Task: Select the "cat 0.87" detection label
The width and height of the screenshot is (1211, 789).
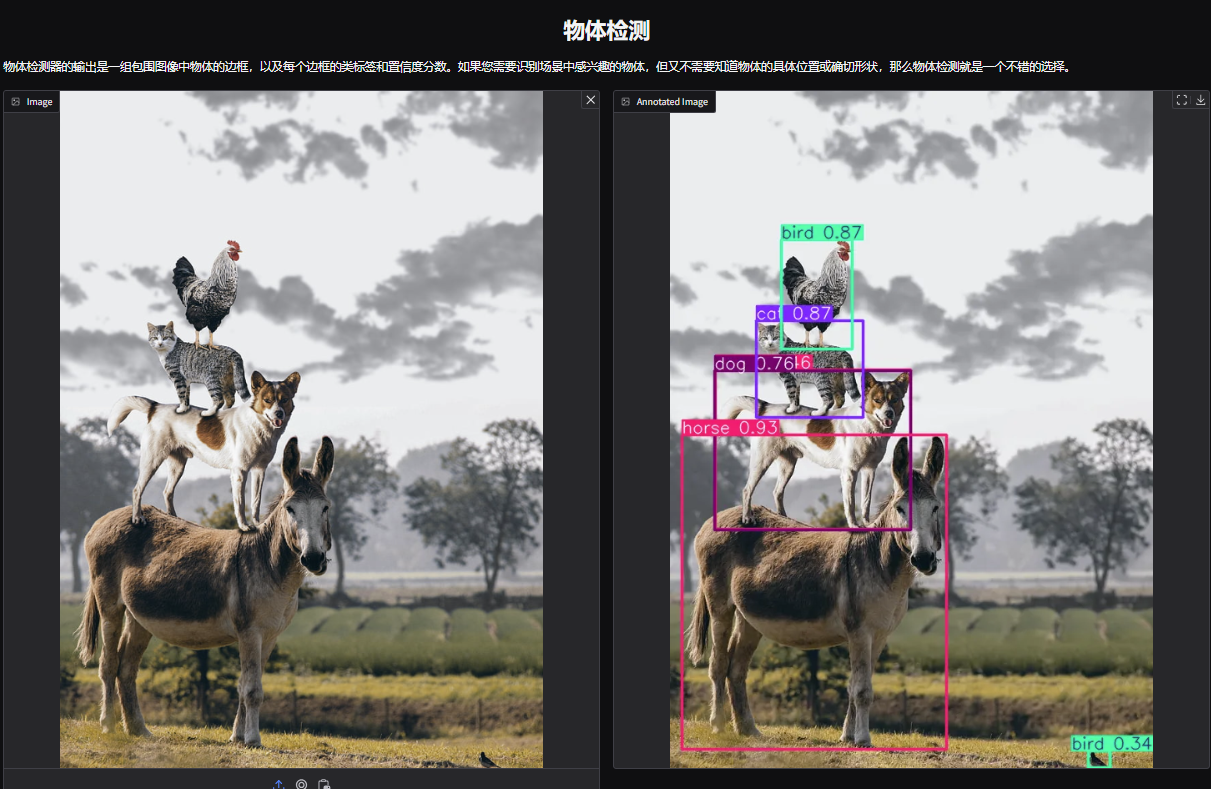Action: coord(794,314)
